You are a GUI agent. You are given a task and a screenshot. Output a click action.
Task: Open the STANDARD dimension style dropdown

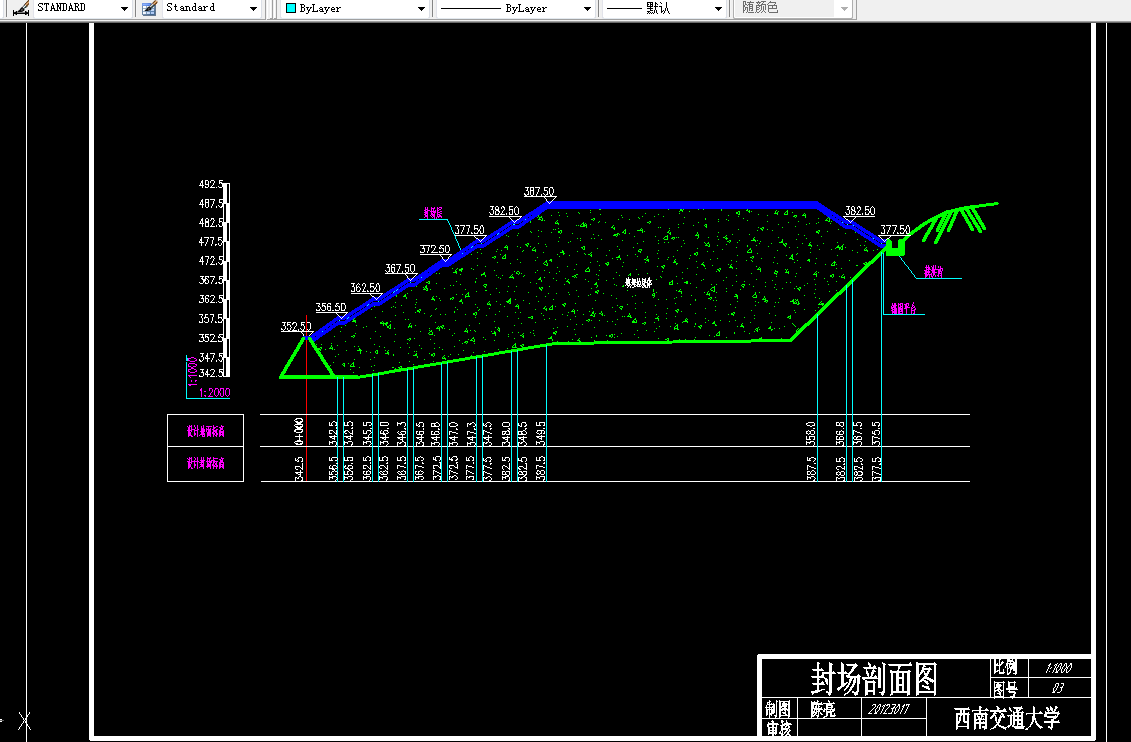(124, 9)
